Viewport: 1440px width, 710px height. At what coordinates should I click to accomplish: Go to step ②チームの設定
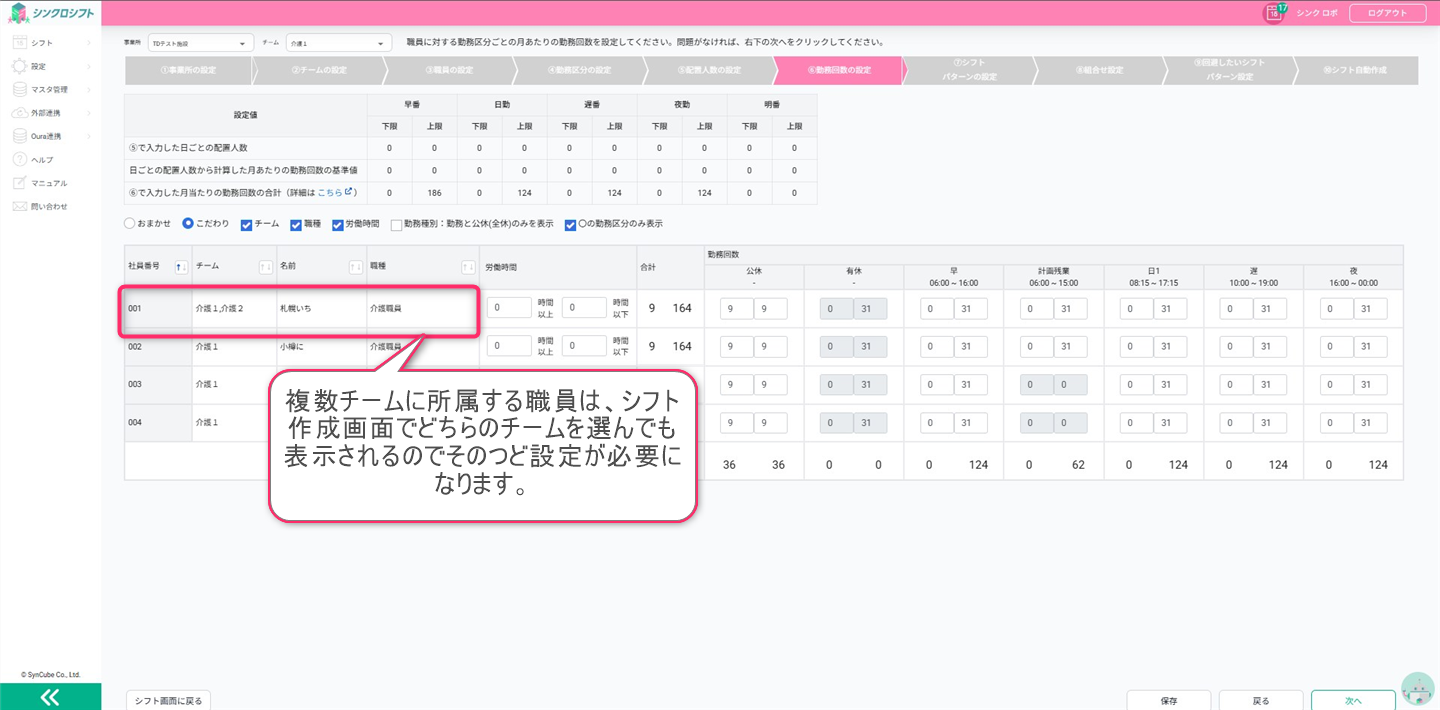coord(319,70)
